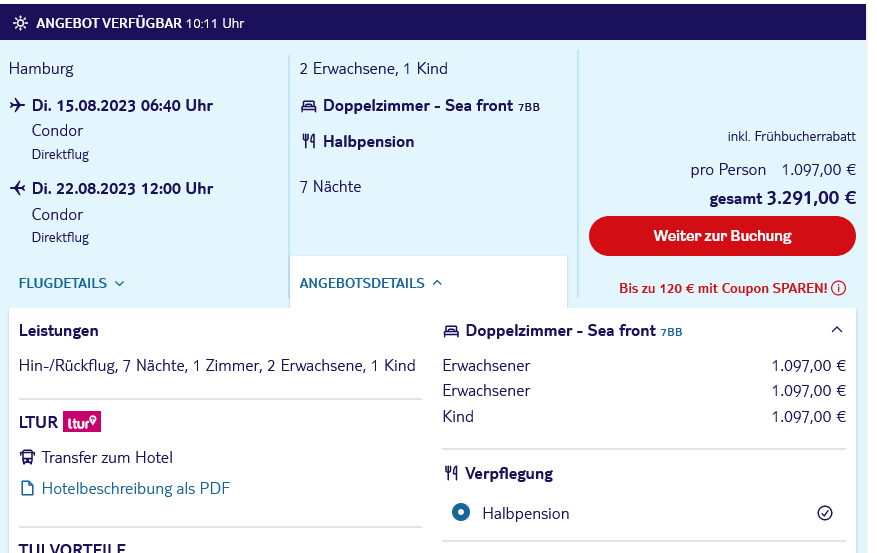
Task: Click the pink ltur logo badge
Action: pos(82,422)
